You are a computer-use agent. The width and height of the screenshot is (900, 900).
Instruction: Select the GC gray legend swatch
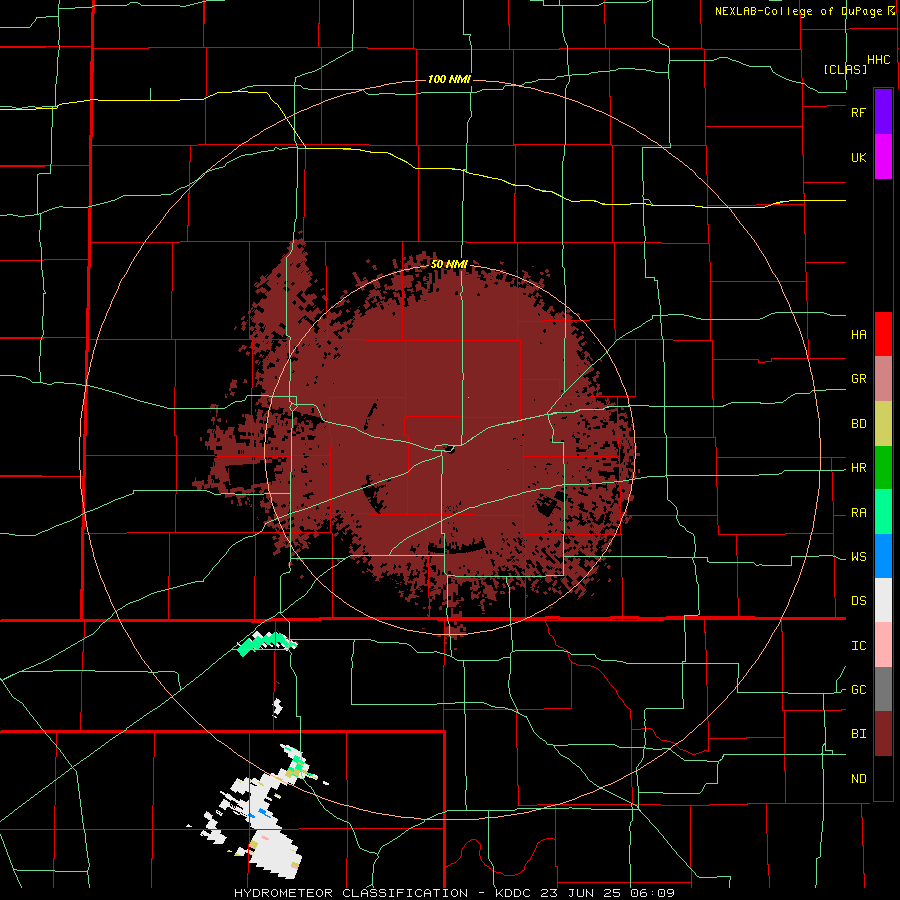[x=883, y=689]
